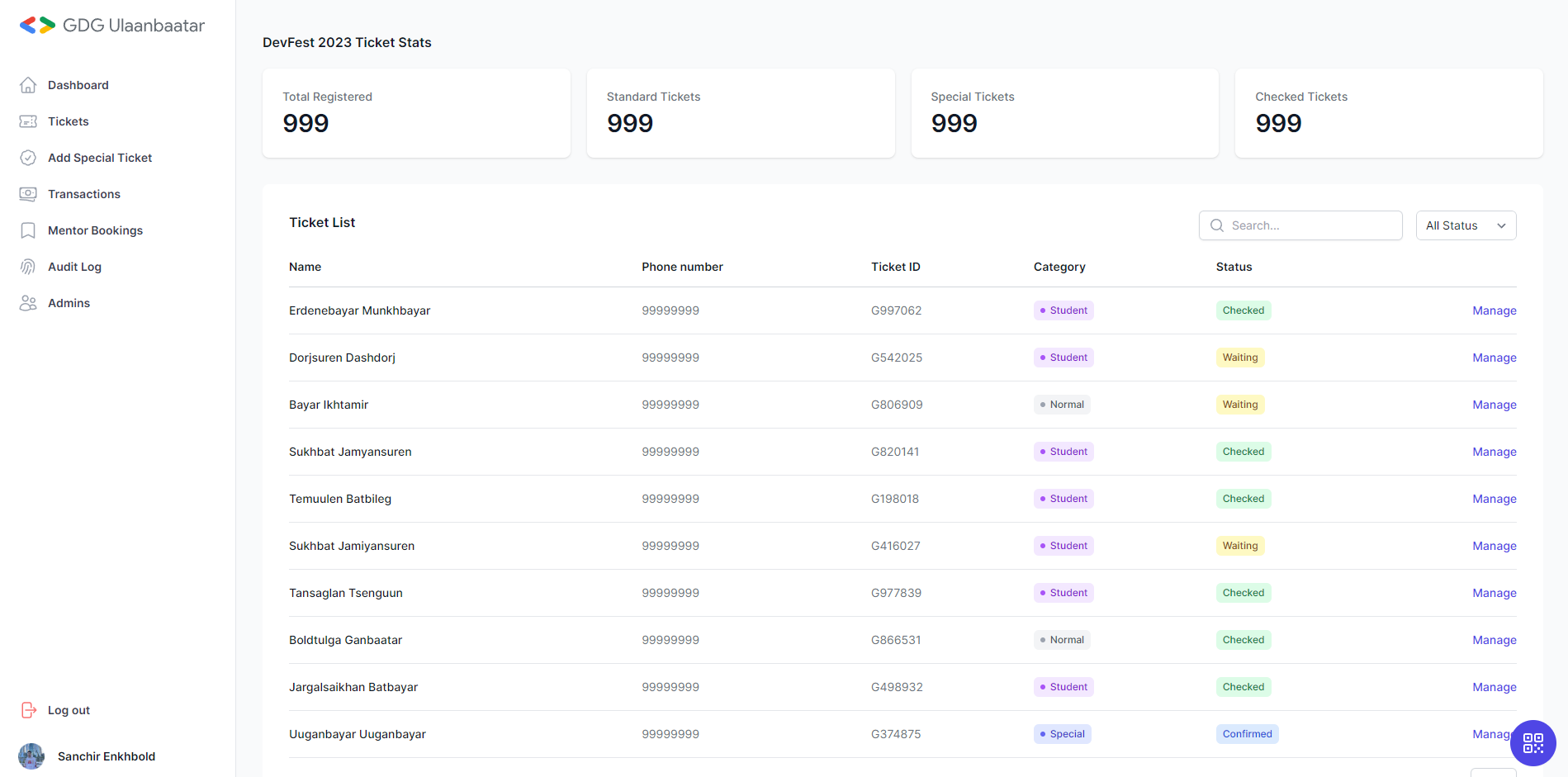Click the Dashboard home icon
The width and height of the screenshot is (1568, 777).
click(x=28, y=85)
